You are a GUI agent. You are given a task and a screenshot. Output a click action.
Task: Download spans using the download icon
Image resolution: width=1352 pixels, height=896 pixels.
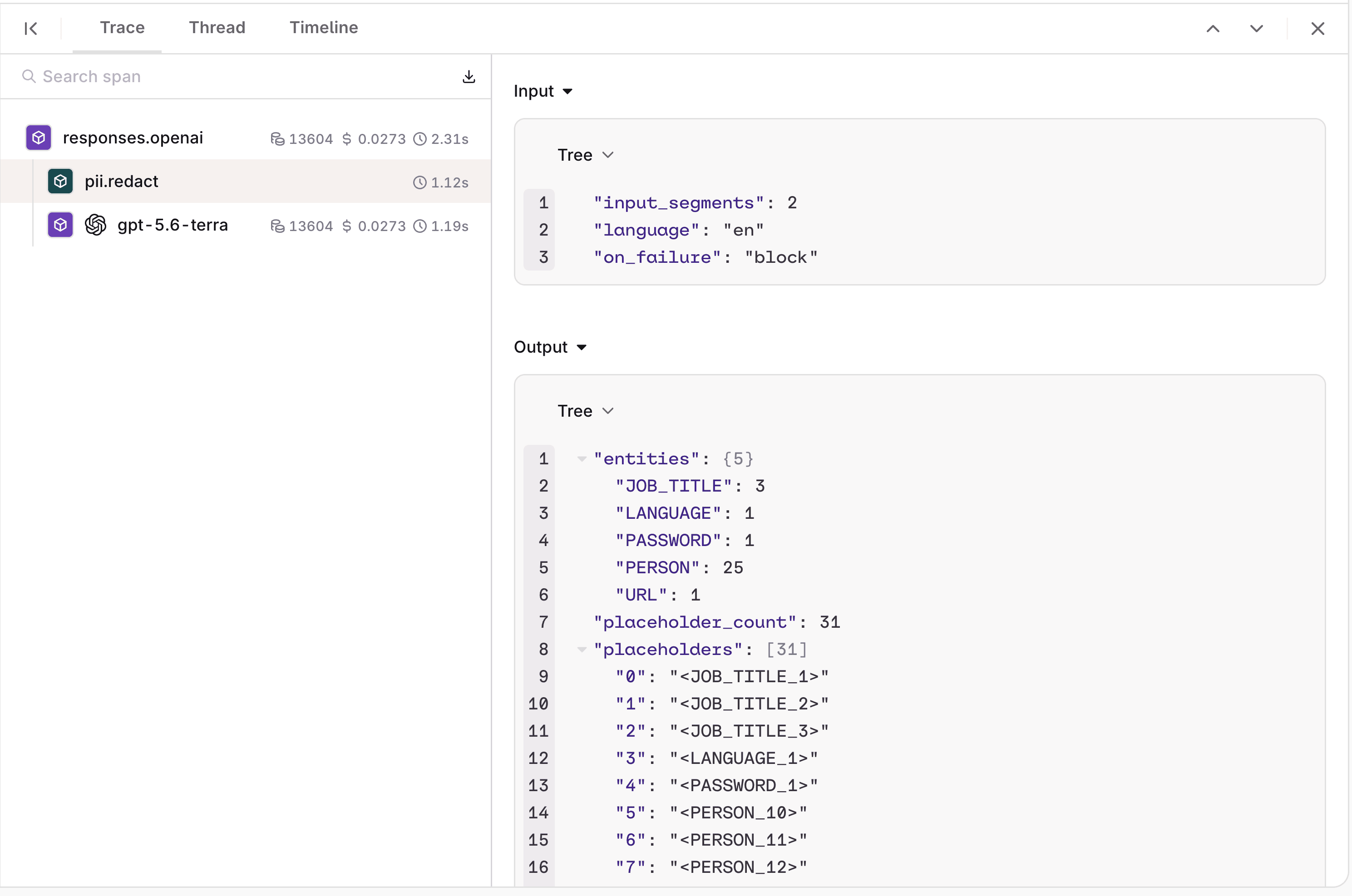tap(469, 77)
